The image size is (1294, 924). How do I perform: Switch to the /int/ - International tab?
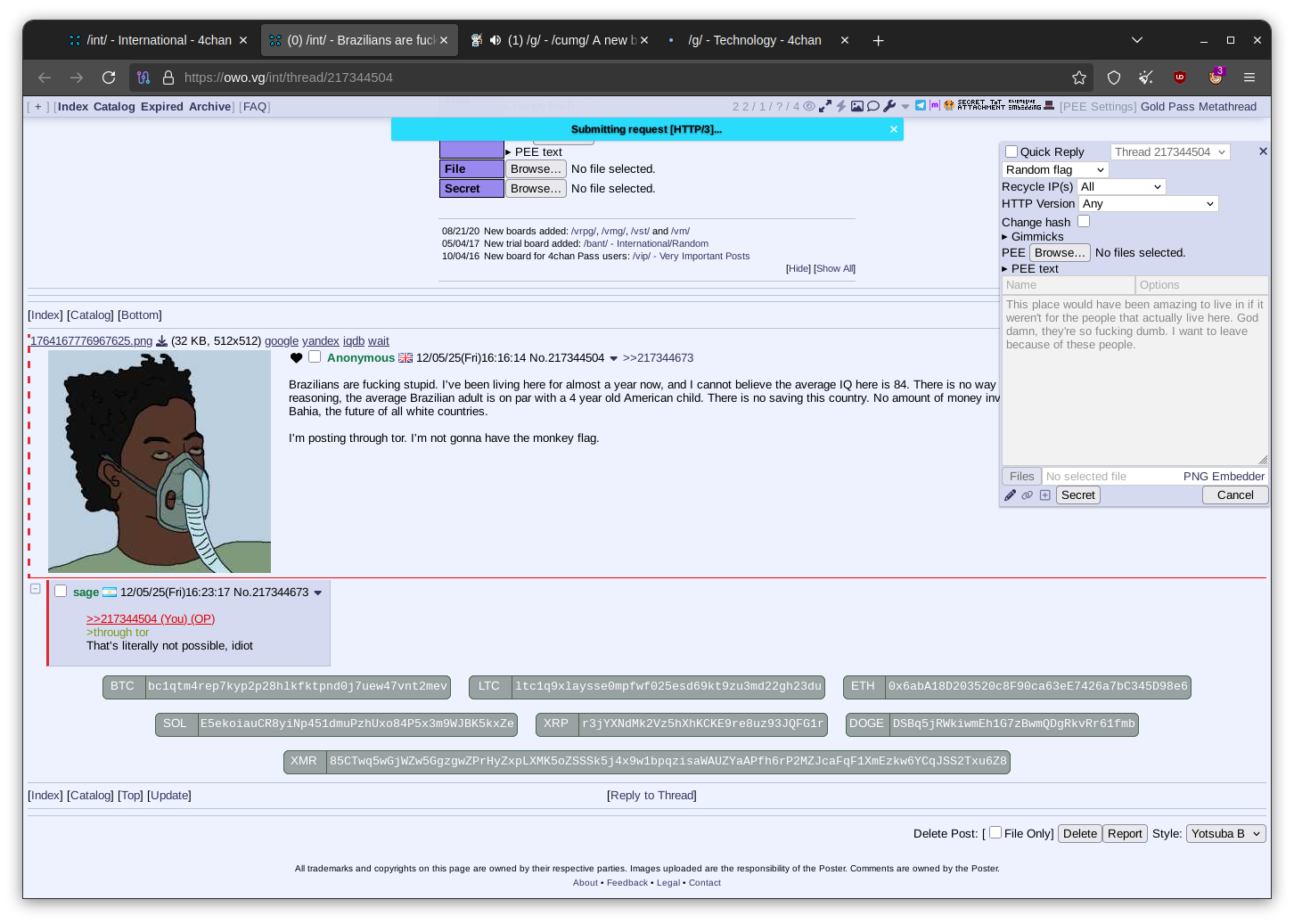[x=159, y=40]
